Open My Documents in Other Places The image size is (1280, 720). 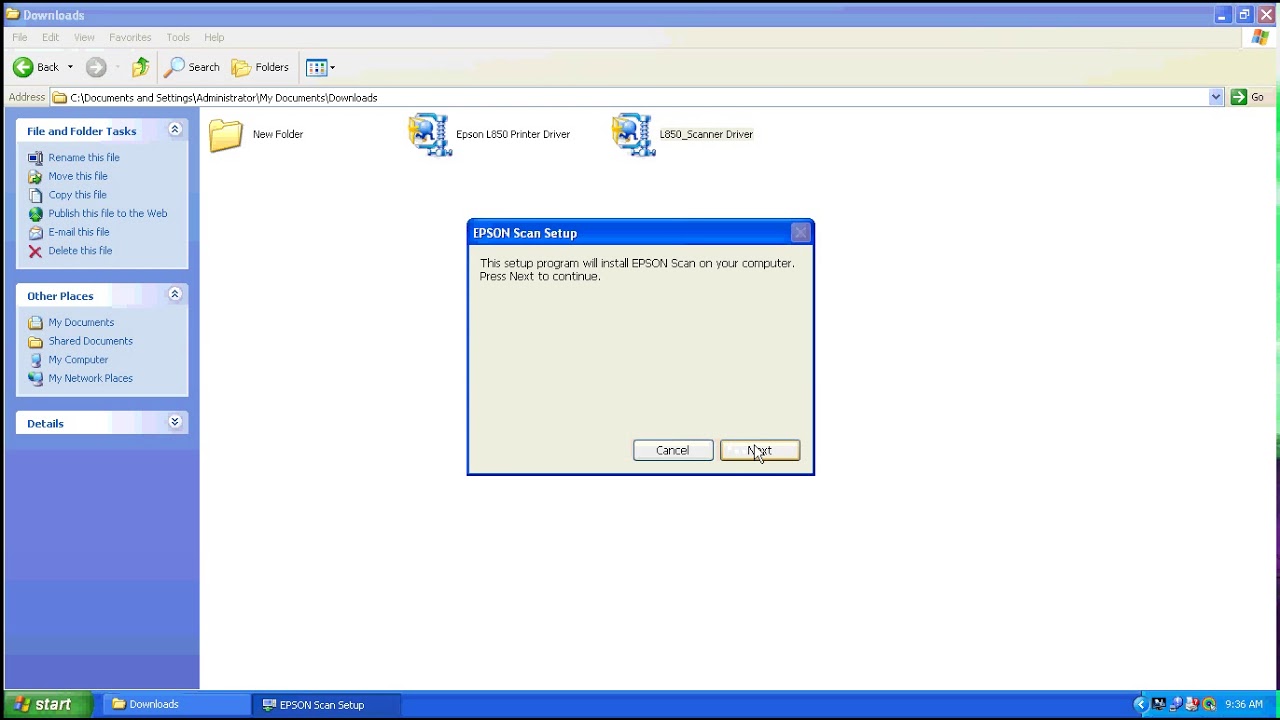coord(81,322)
